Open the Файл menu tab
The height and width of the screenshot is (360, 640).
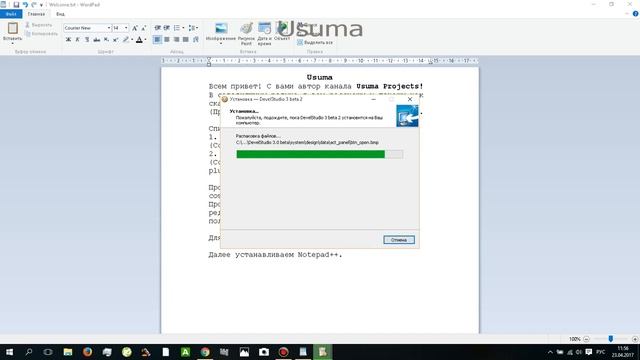[11, 14]
